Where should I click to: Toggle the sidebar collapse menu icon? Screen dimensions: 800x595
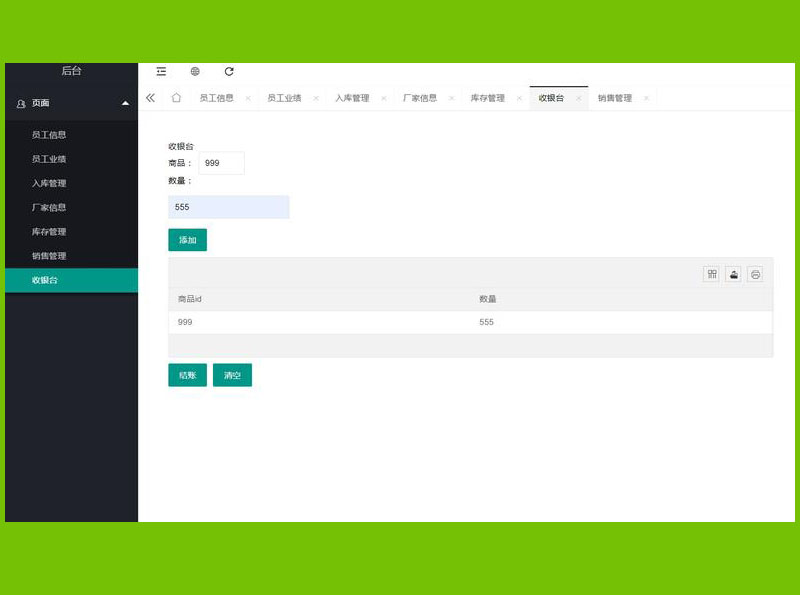pyautogui.click(x=161, y=71)
